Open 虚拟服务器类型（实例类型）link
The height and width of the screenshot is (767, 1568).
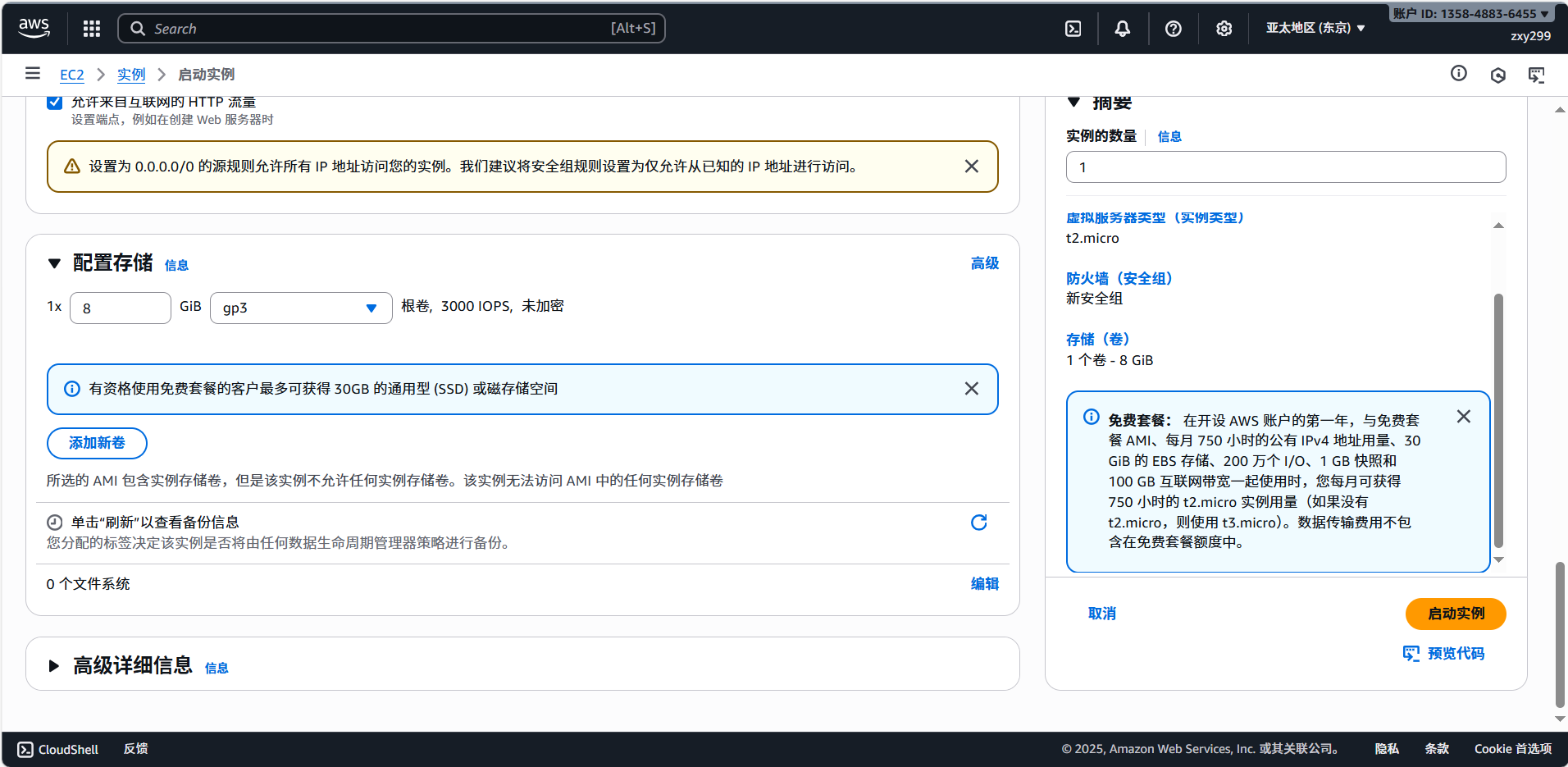click(1155, 218)
